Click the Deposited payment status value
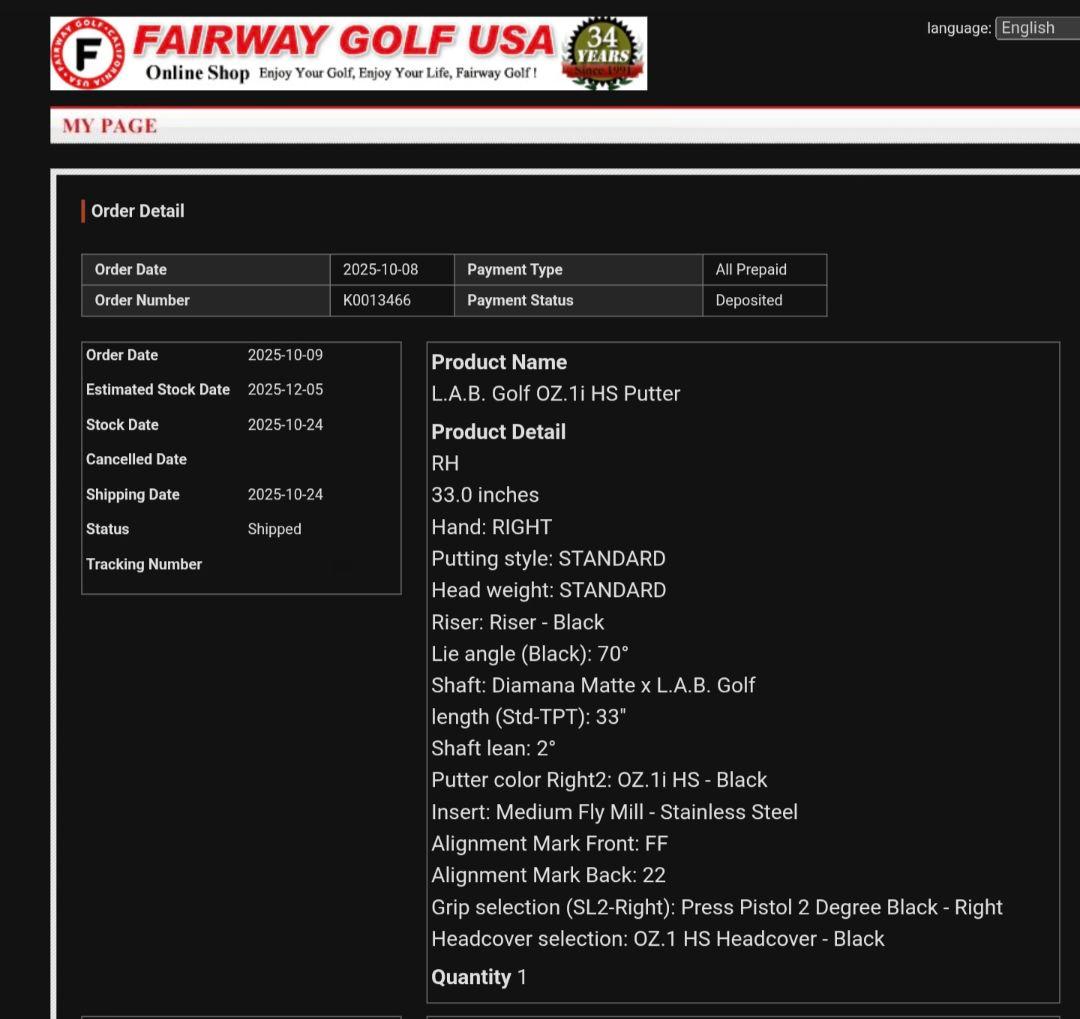1080x1019 pixels. click(749, 300)
